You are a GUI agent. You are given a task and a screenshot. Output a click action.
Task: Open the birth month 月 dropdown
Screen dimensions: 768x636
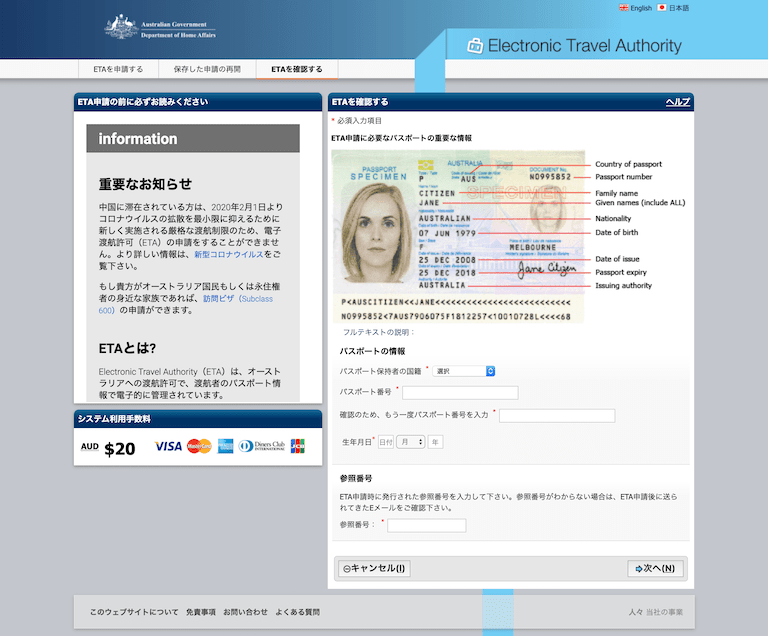tap(410, 441)
